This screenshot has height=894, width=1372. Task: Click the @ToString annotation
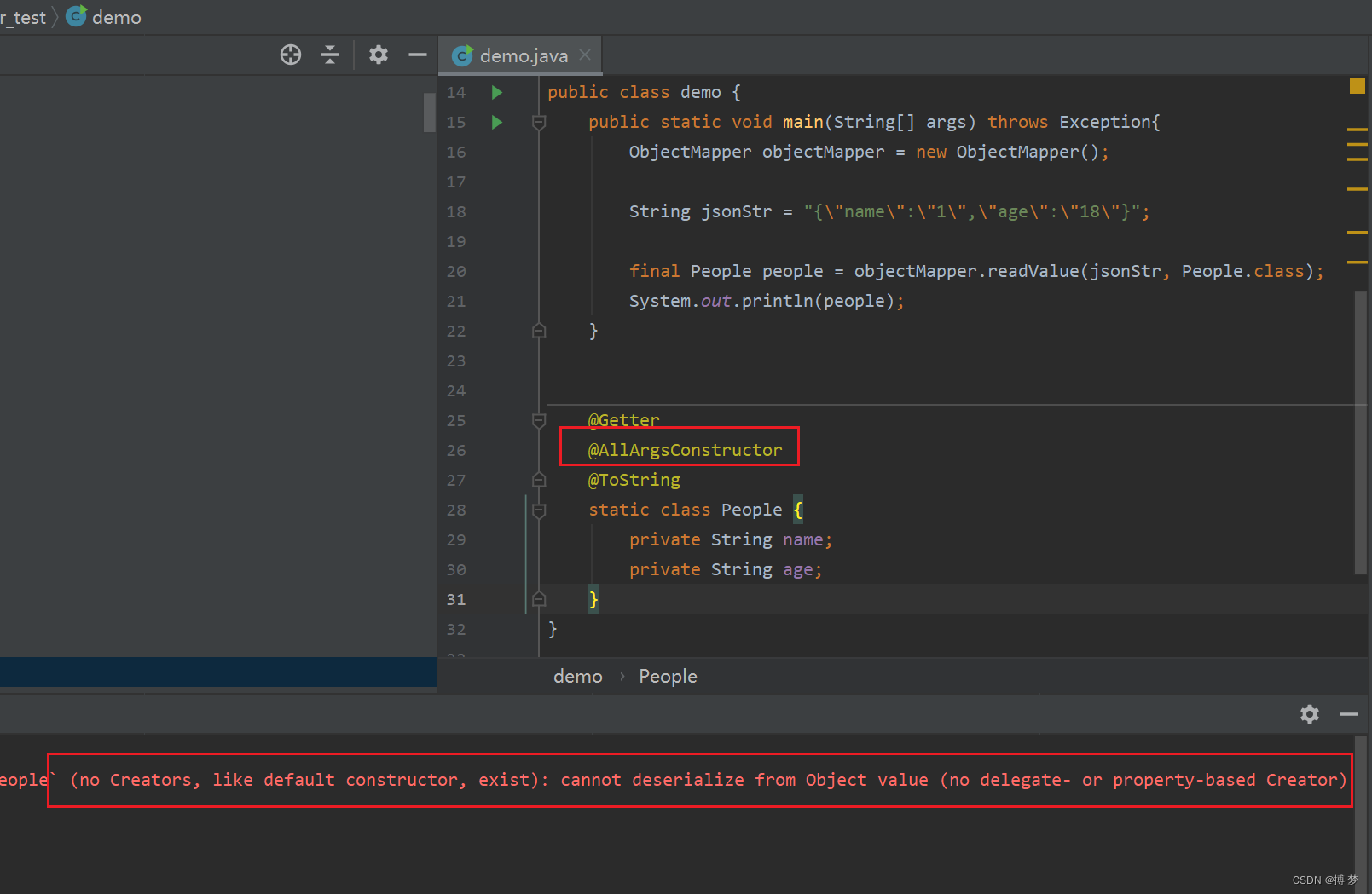tap(634, 480)
